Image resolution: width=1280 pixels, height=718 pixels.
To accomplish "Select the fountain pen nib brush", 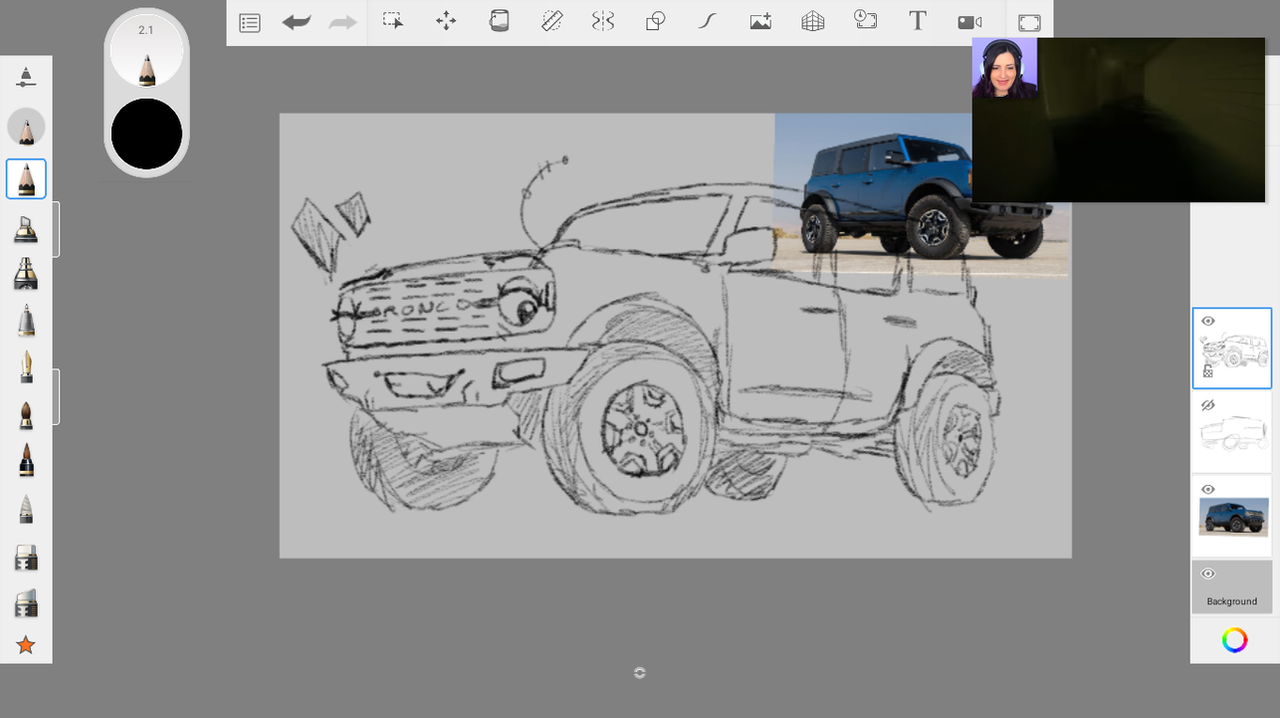I will point(26,366).
